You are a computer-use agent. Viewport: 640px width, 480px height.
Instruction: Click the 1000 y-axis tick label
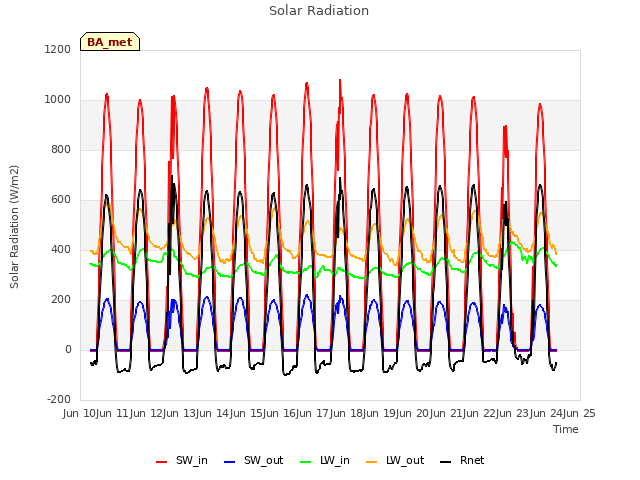[58, 100]
